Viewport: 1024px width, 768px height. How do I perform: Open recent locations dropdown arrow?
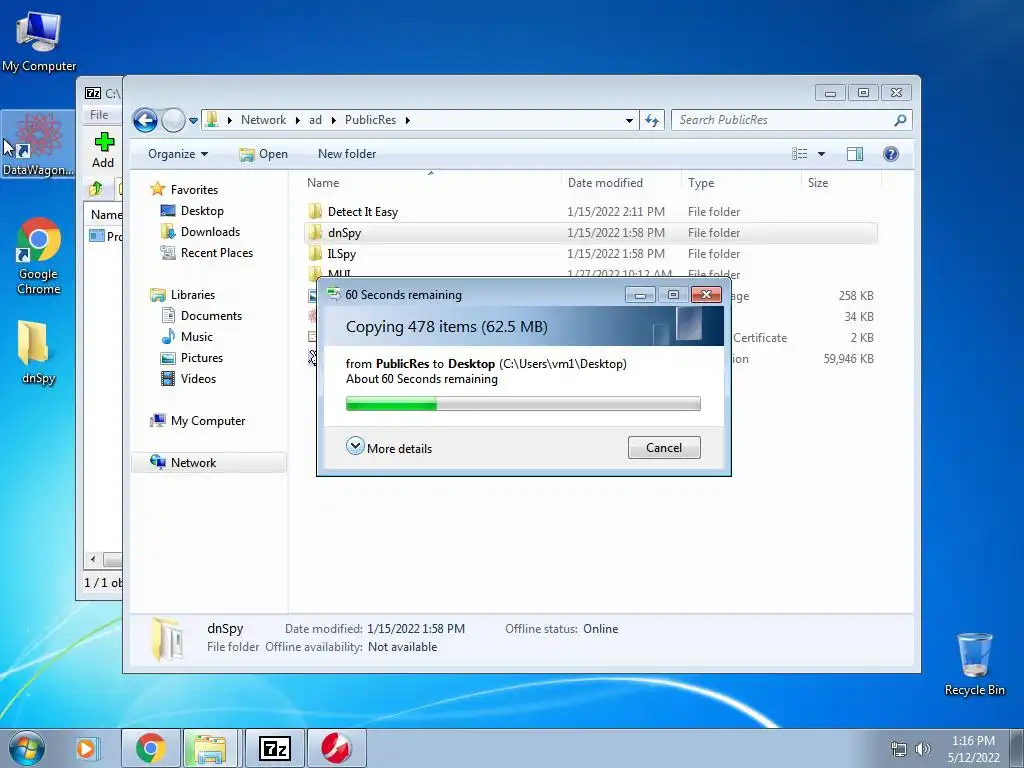(193, 121)
